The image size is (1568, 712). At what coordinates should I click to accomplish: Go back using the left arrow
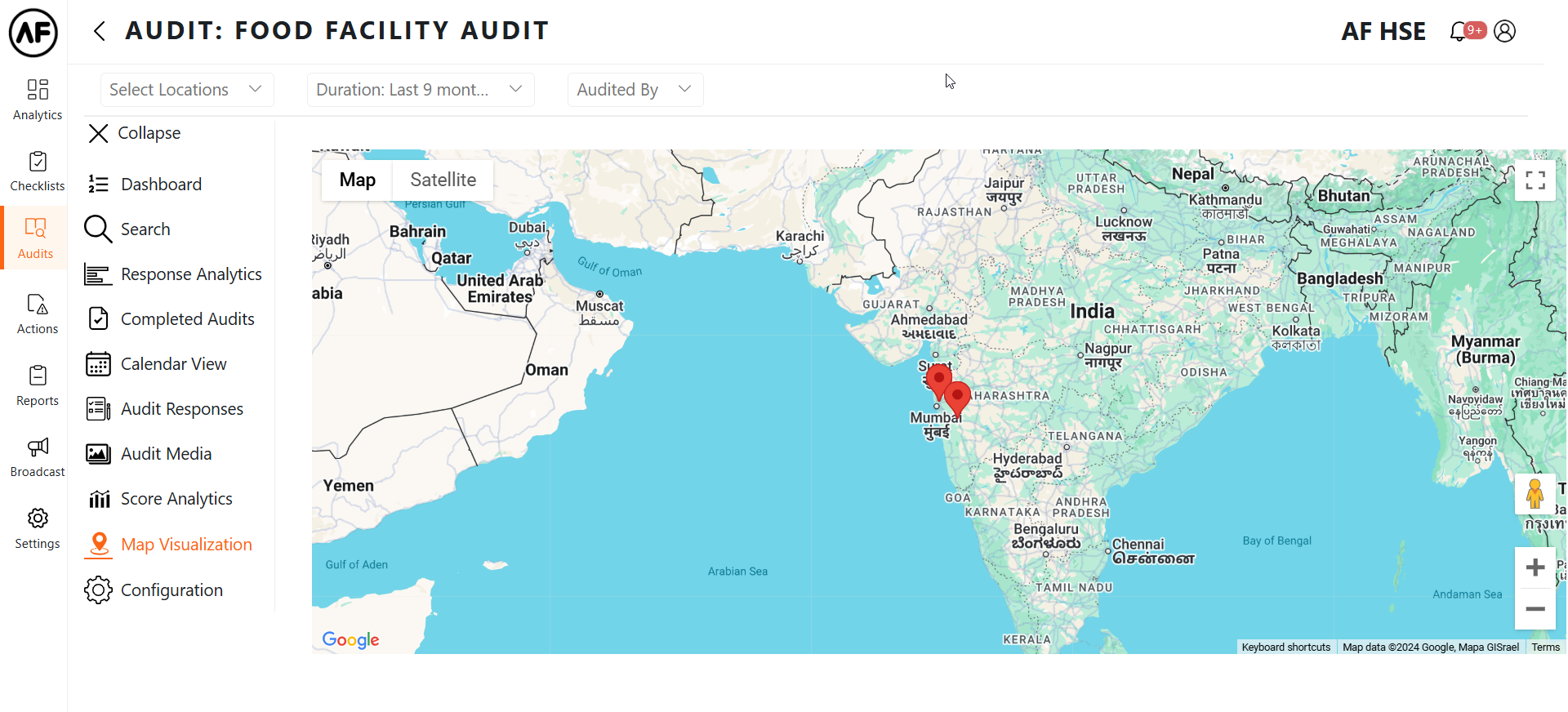pyautogui.click(x=100, y=32)
